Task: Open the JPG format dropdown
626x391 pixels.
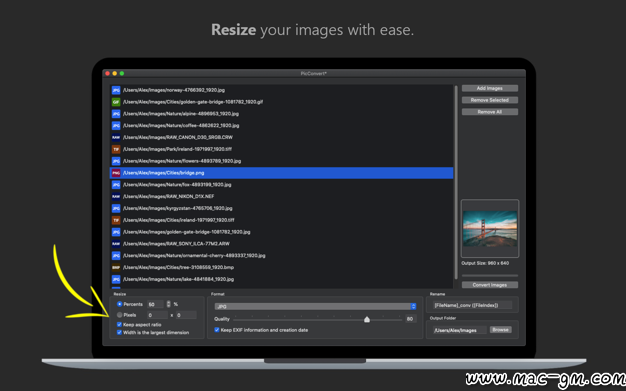Action: pyautogui.click(x=315, y=306)
